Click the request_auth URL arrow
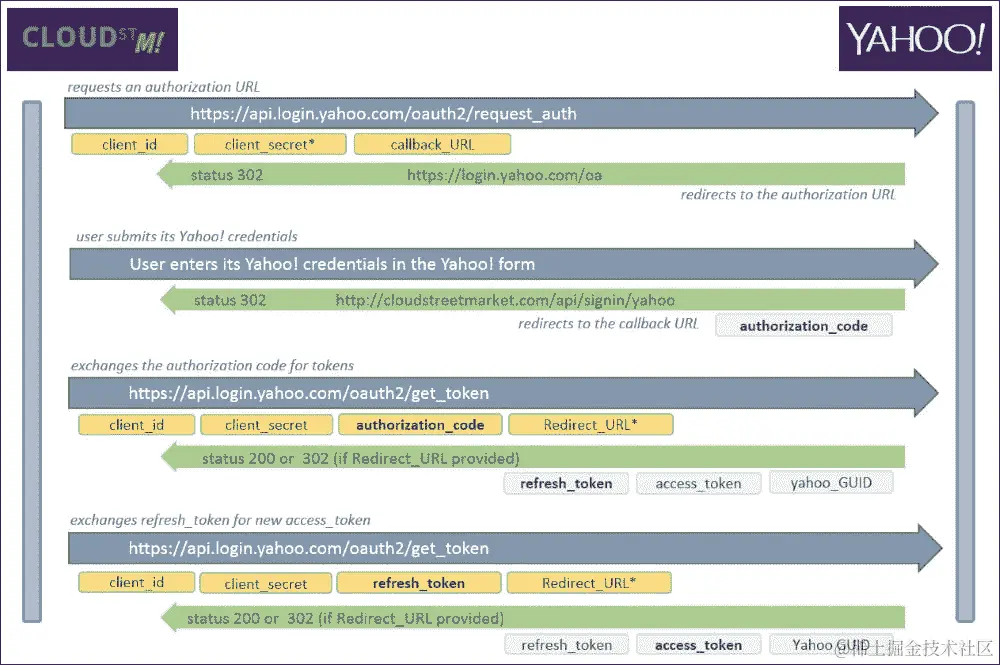 point(501,113)
